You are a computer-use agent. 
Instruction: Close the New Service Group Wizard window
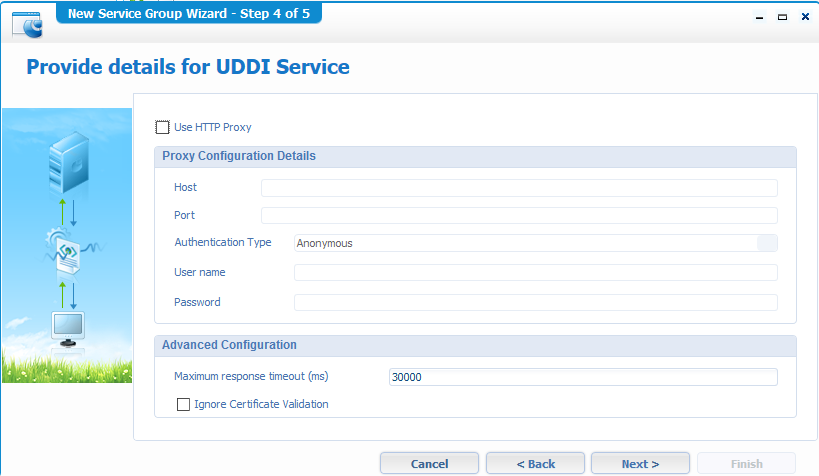805,17
